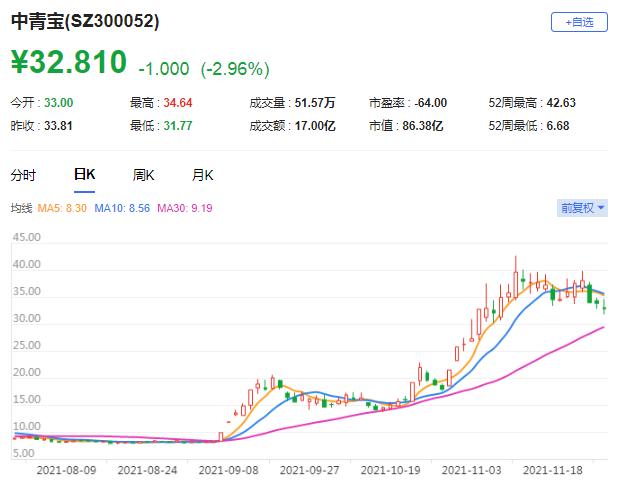Click the stock title 中青宝(SZ300052)
Screen dimensions: 630x483
[85, 21]
